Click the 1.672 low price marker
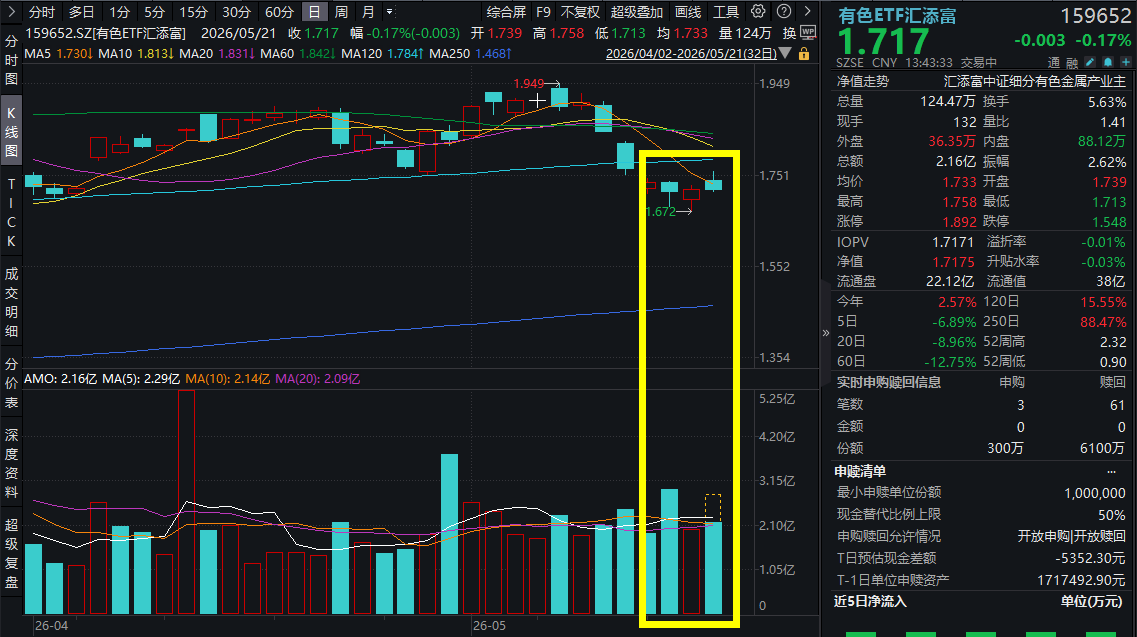 click(x=661, y=212)
